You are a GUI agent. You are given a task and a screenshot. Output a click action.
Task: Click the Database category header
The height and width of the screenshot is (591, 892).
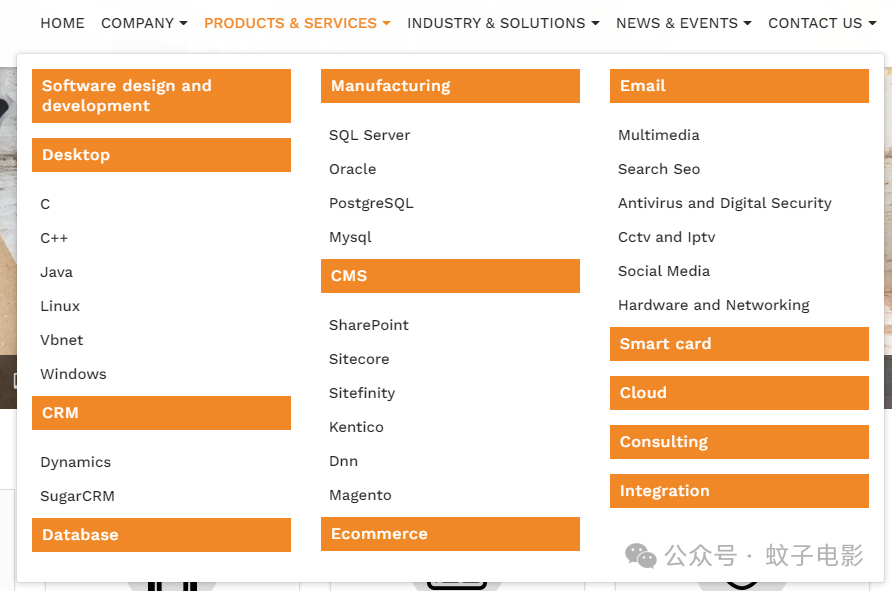162,535
